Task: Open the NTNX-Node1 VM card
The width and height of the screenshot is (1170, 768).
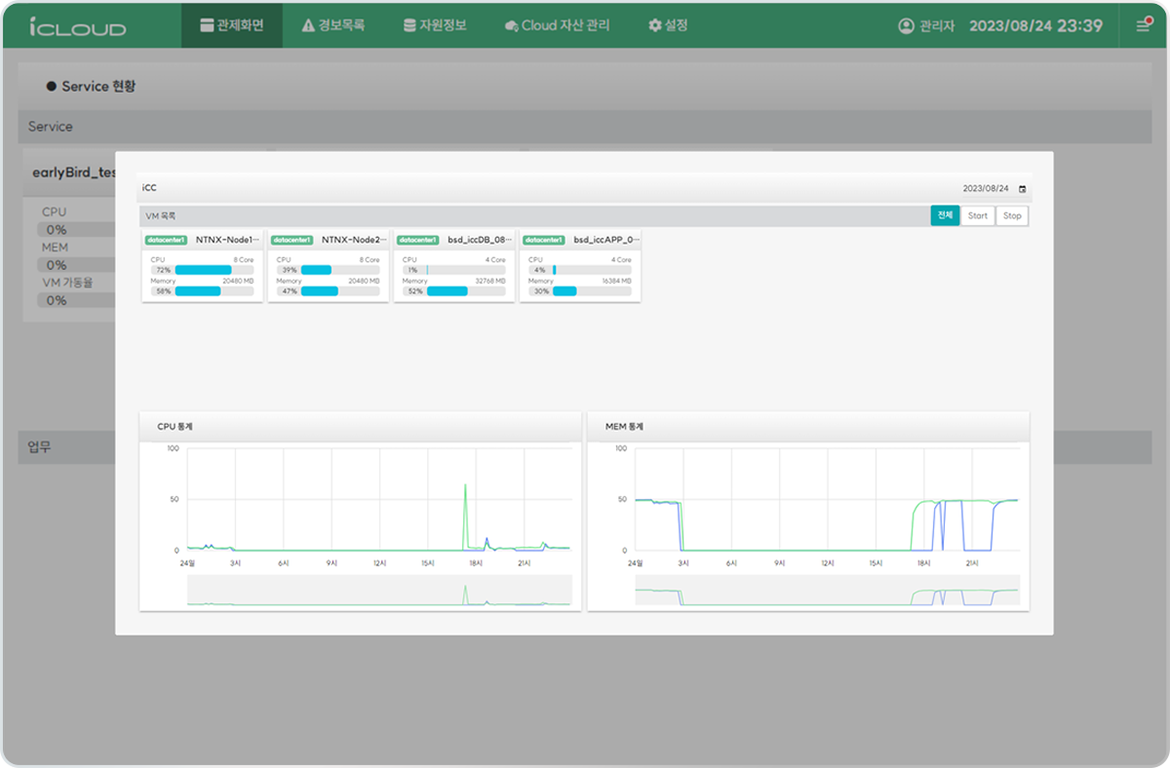Action: point(202,266)
